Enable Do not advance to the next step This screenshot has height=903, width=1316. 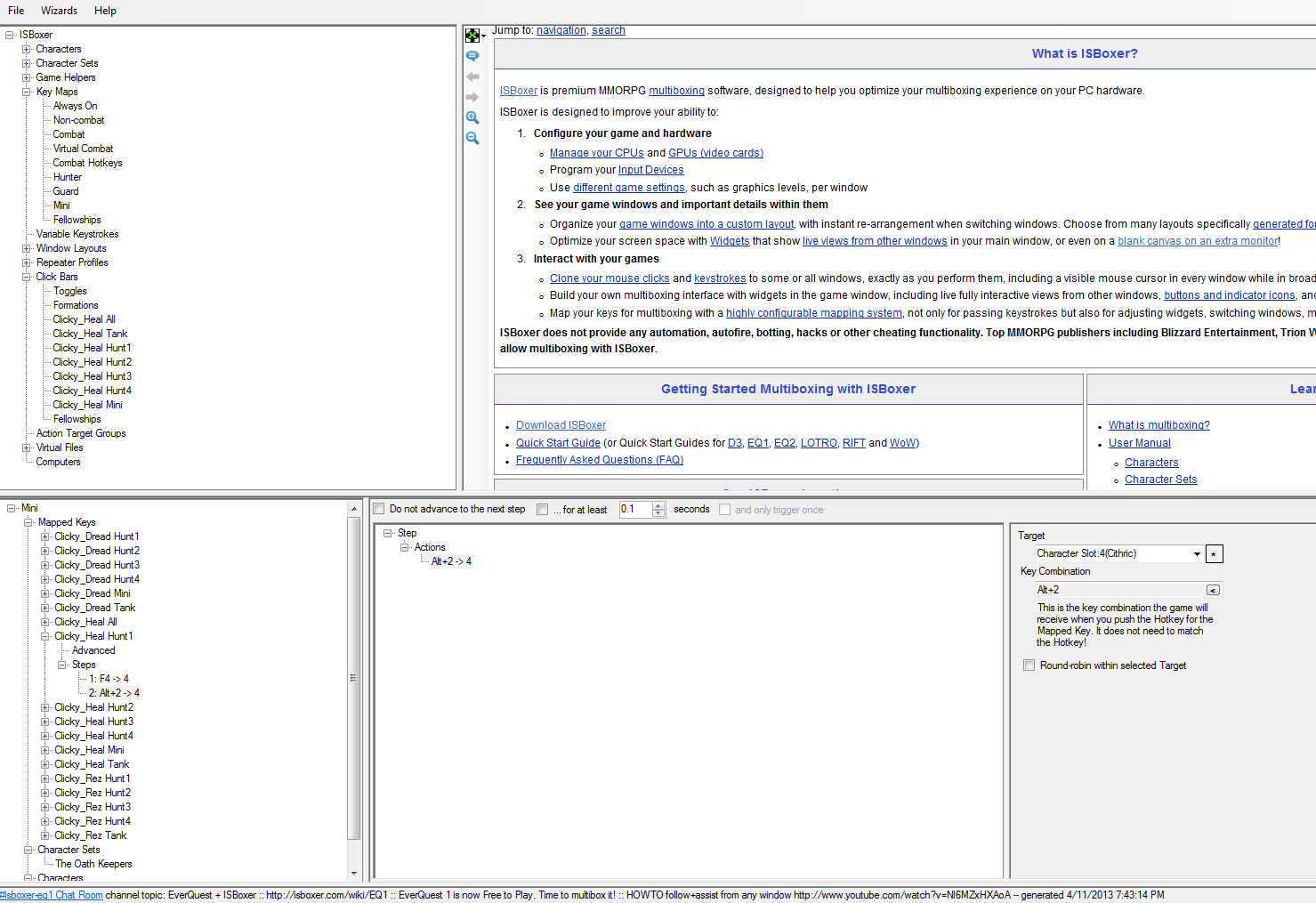click(x=379, y=509)
